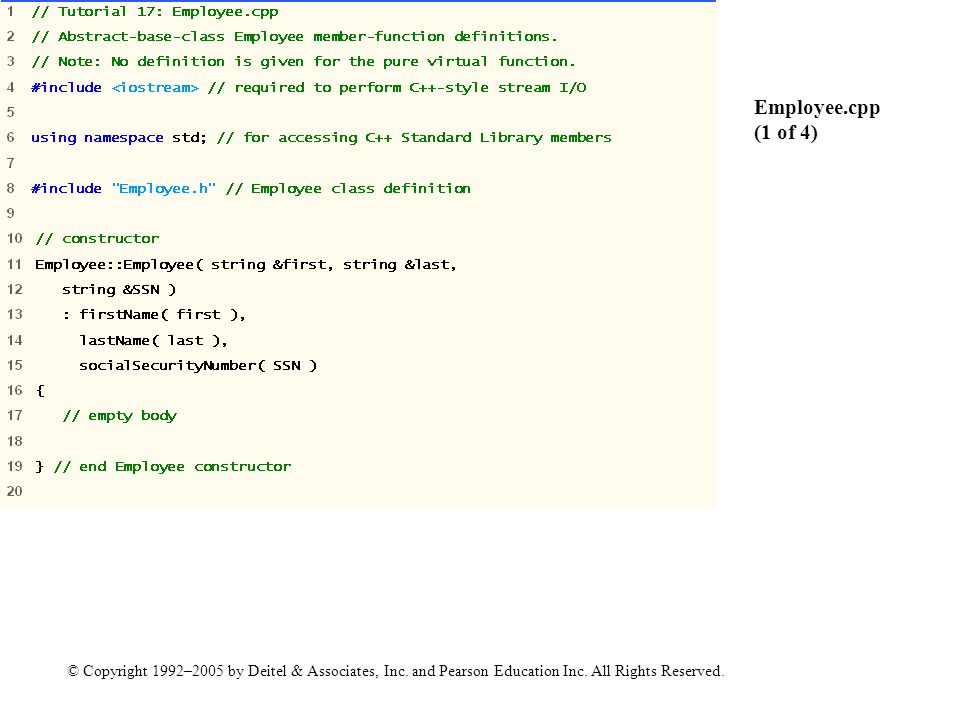Click ': firstName( first ),' initializer

tap(154, 315)
